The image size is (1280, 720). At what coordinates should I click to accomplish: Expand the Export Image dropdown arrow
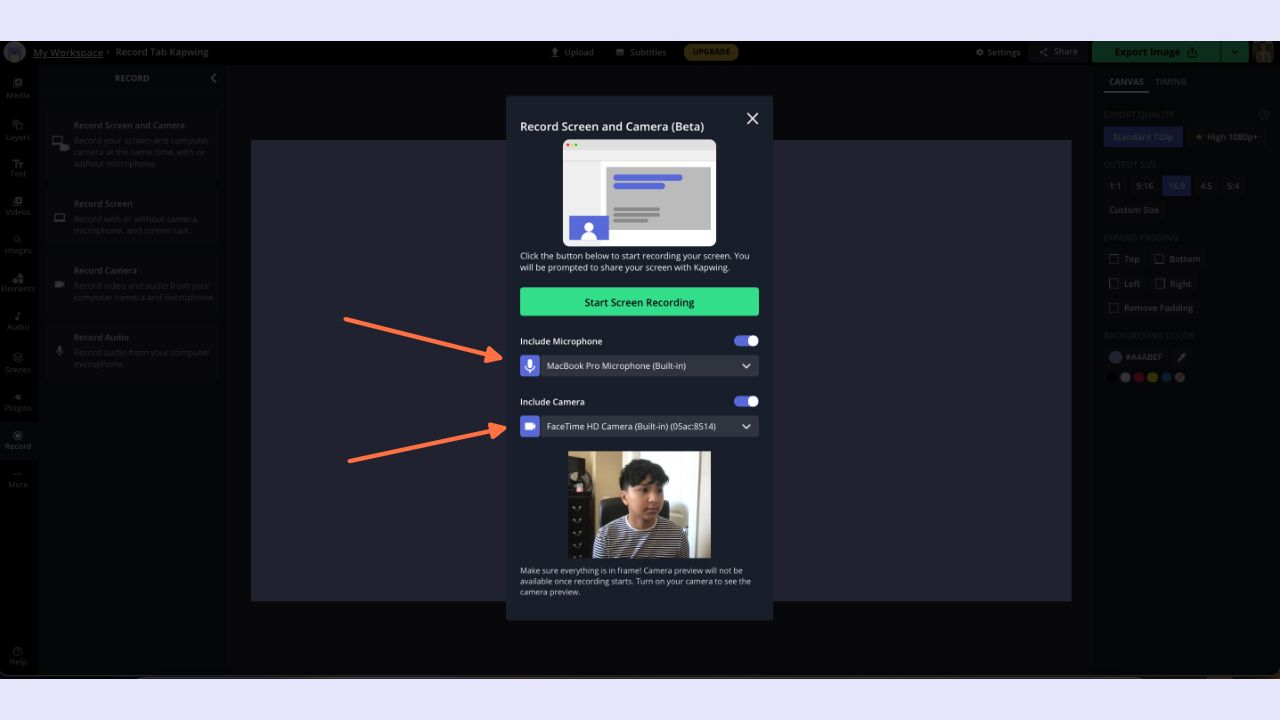click(x=1234, y=52)
